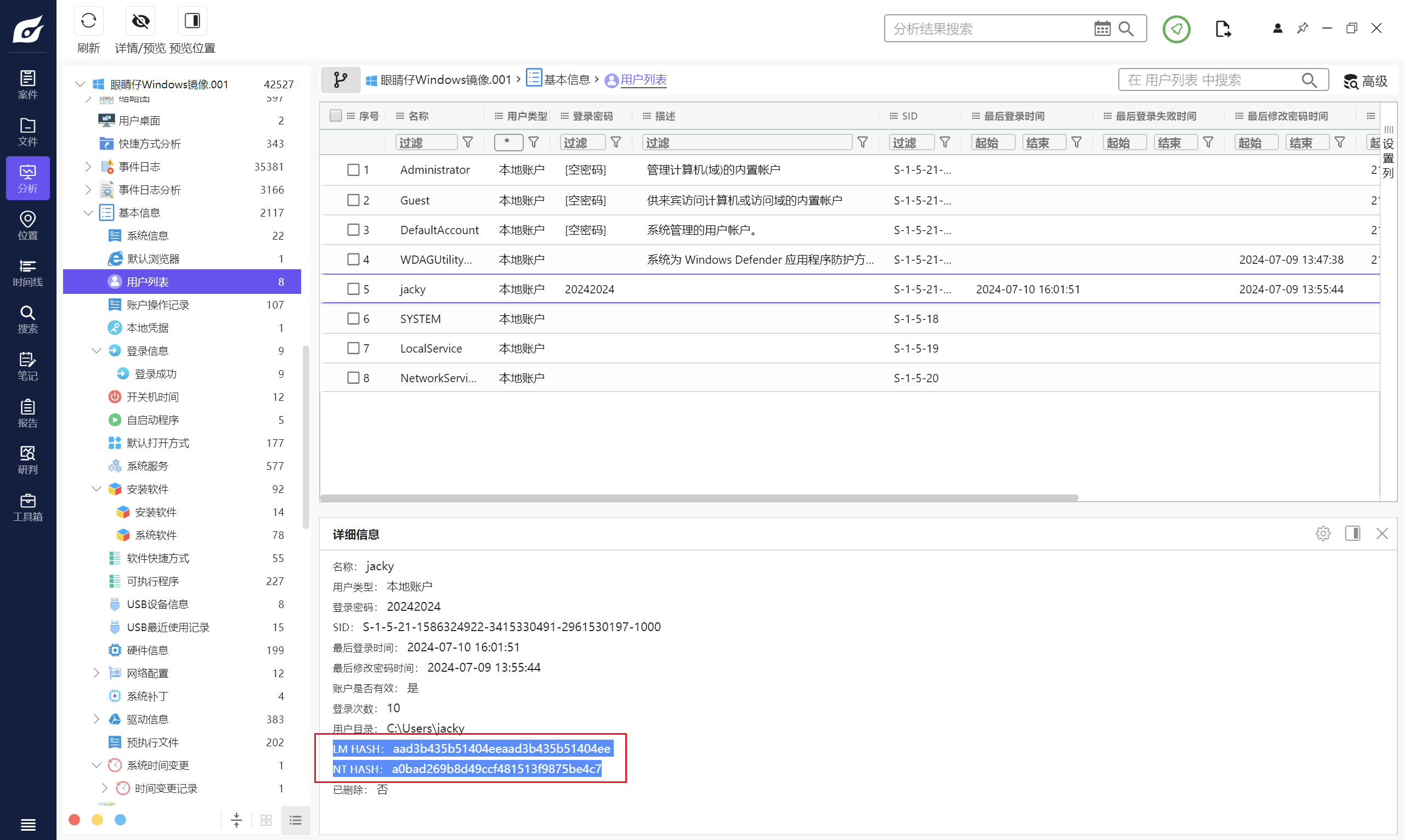
Task: Open the 文件 sidebar section
Action: [x=28, y=132]
